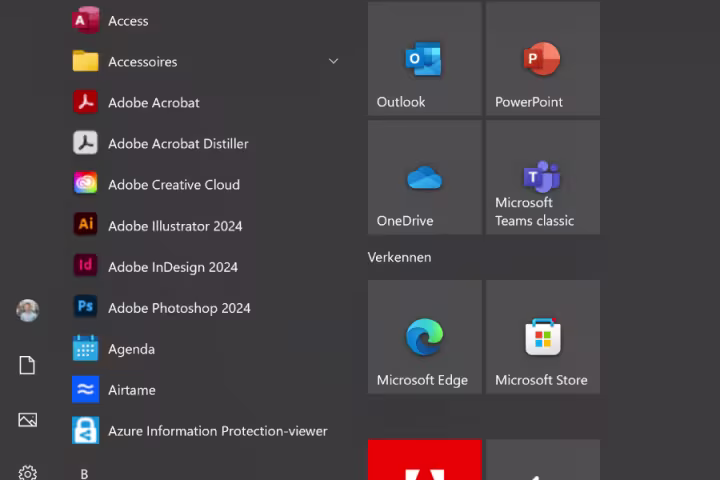
Task: Launch Photoshop 2024 from its Ps icon
Action: 85,306
